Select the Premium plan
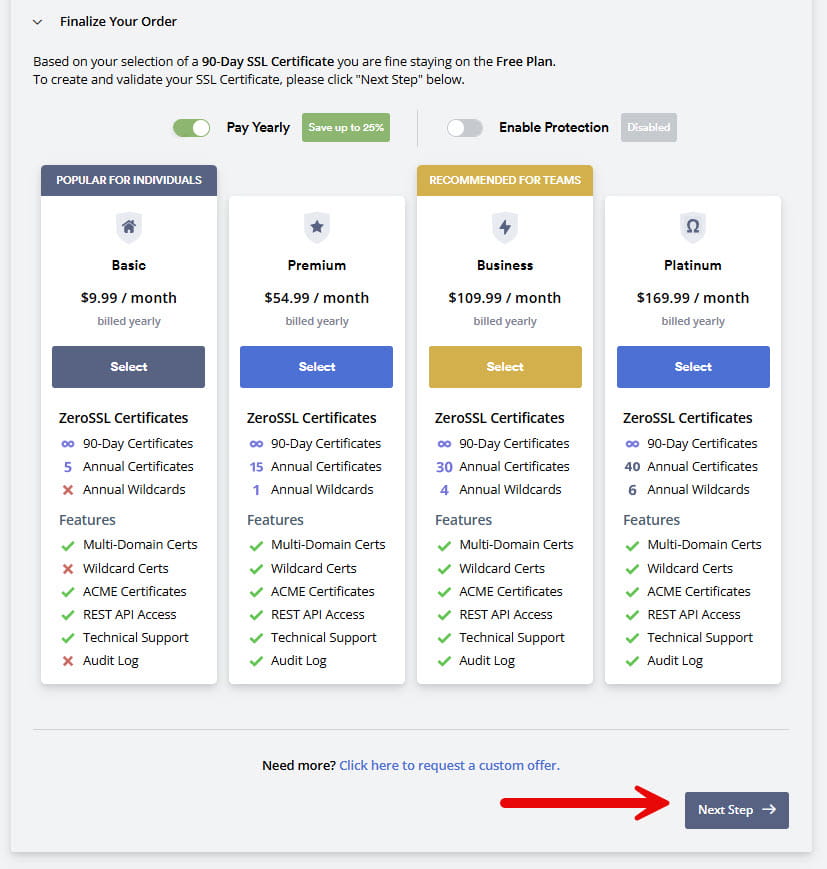This screenshot has width=827, height=869. pyautogui.click(x=316, y=367)
